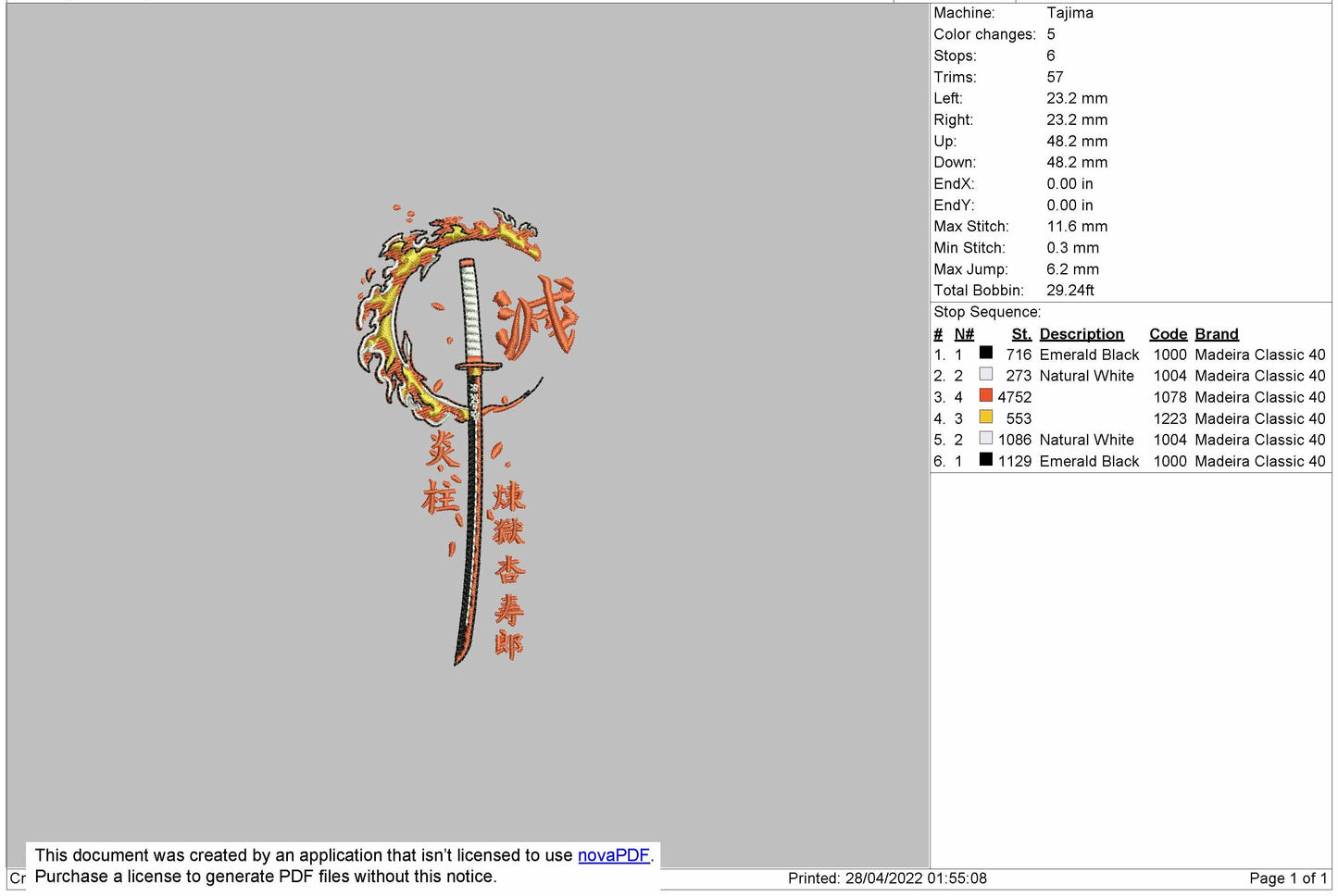The image size is (1338, 896).
Task: Click the Total Bobbin value 29.24ft
Action: click(1069, 291)
